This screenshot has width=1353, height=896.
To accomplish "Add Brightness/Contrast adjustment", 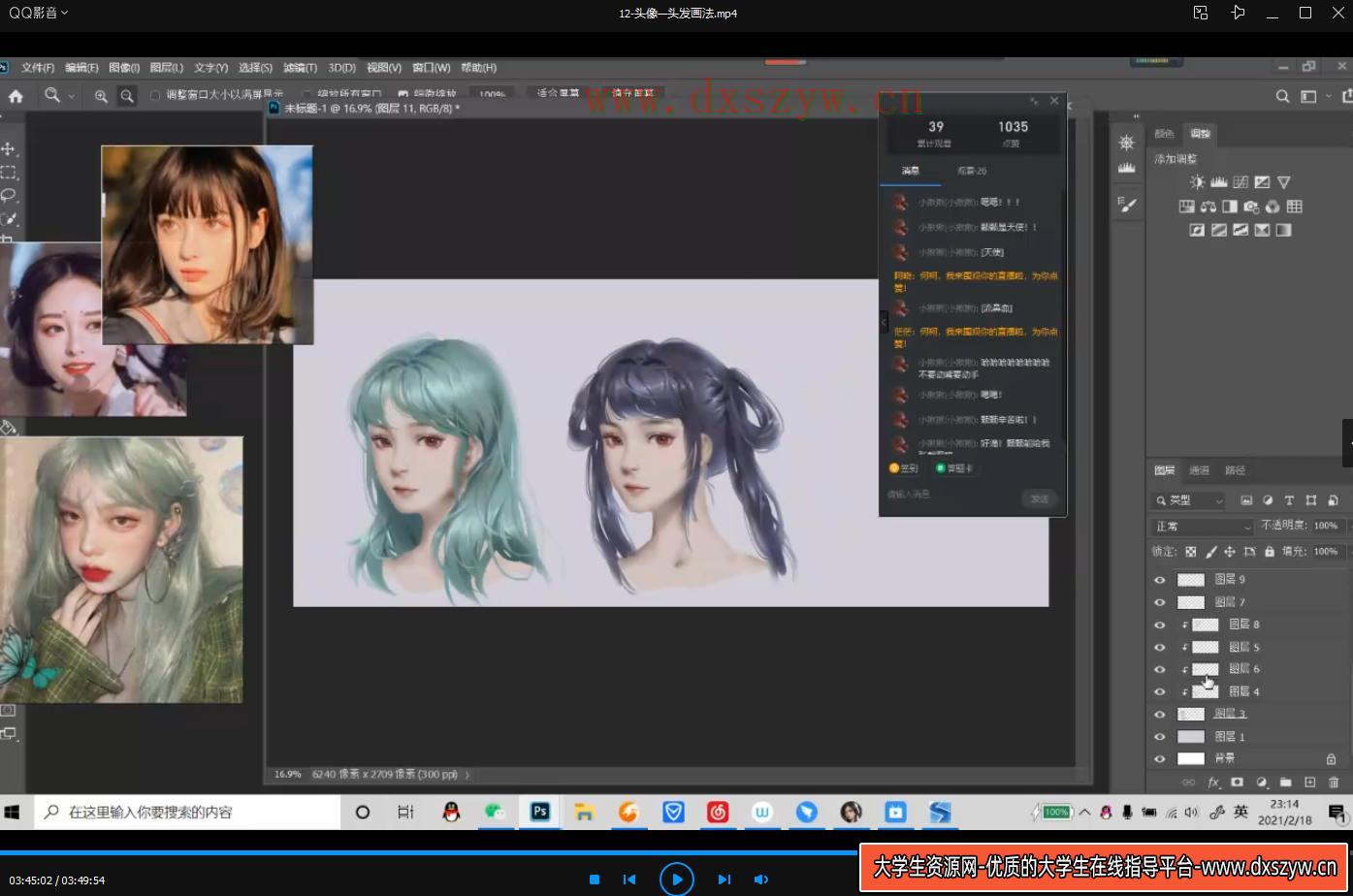I will click(1198, 182).
